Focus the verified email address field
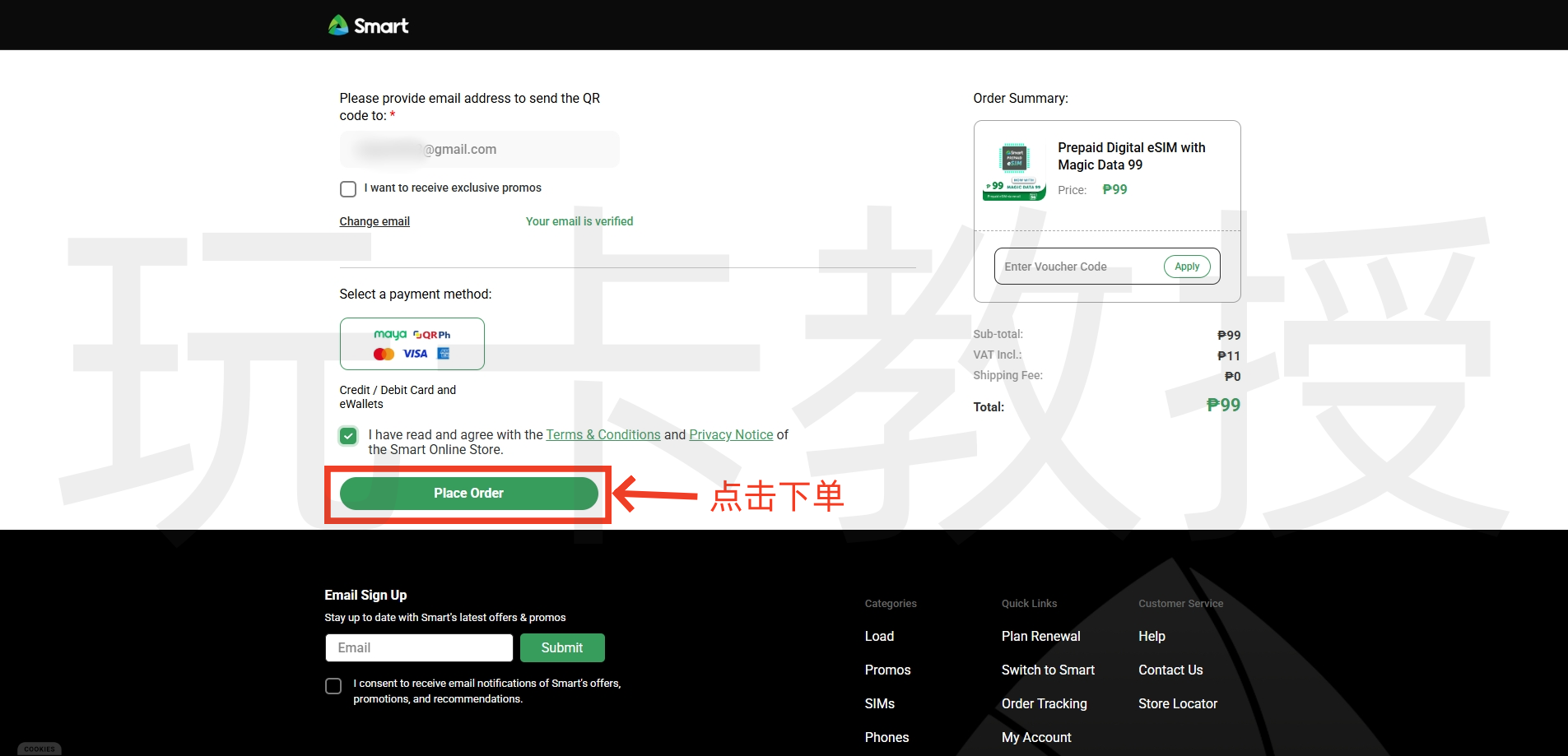This screenshot has width=1568, height=756. pyautogui.click(x=479, y=150)
